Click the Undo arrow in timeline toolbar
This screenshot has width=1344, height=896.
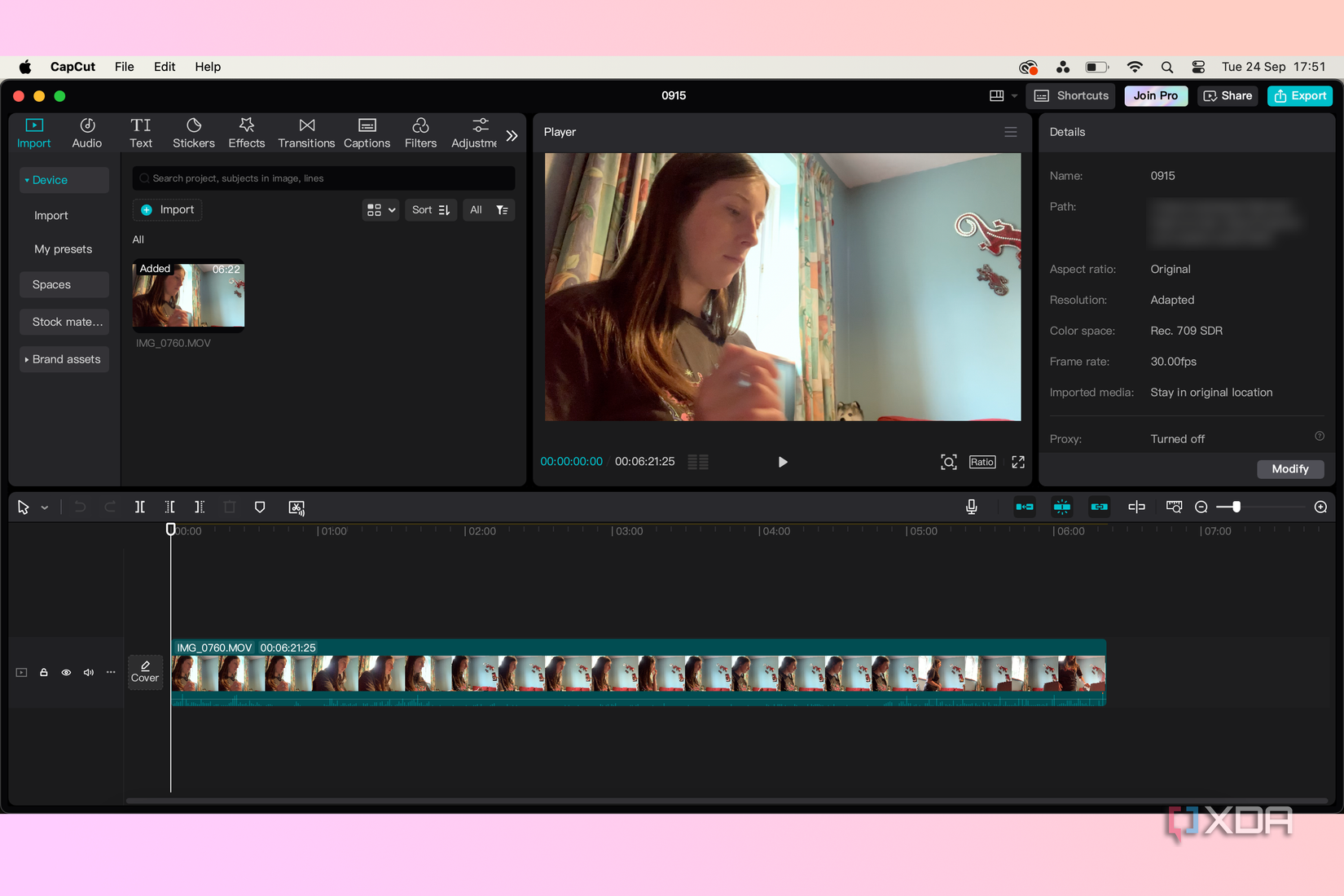[80, 507]
